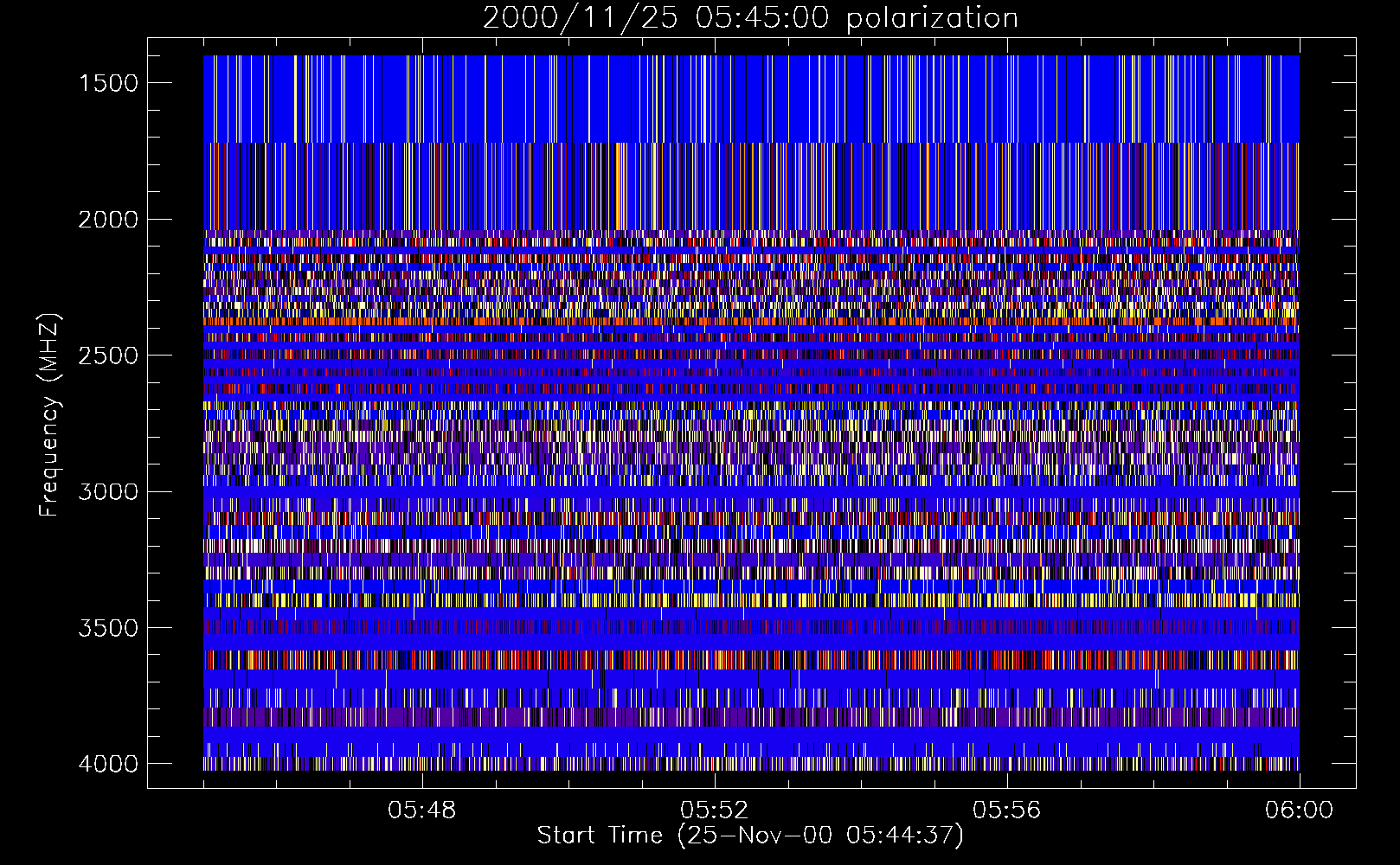Click the plot title '2000/11/25 05:45:00 polarization'
The height and width of the screenshot is (865, 1400).
[750, 18]
